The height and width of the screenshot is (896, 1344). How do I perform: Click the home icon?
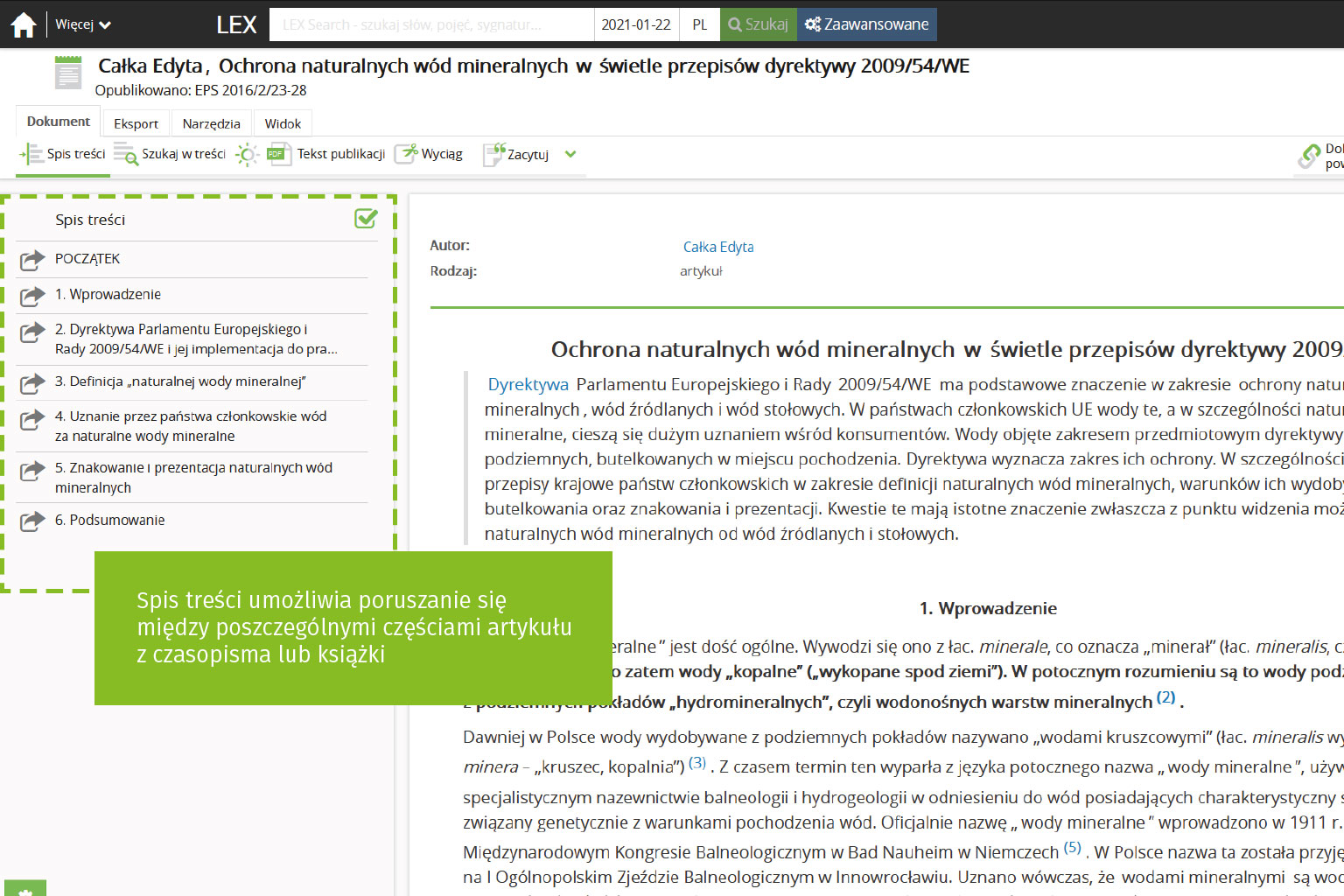[24, 24]
